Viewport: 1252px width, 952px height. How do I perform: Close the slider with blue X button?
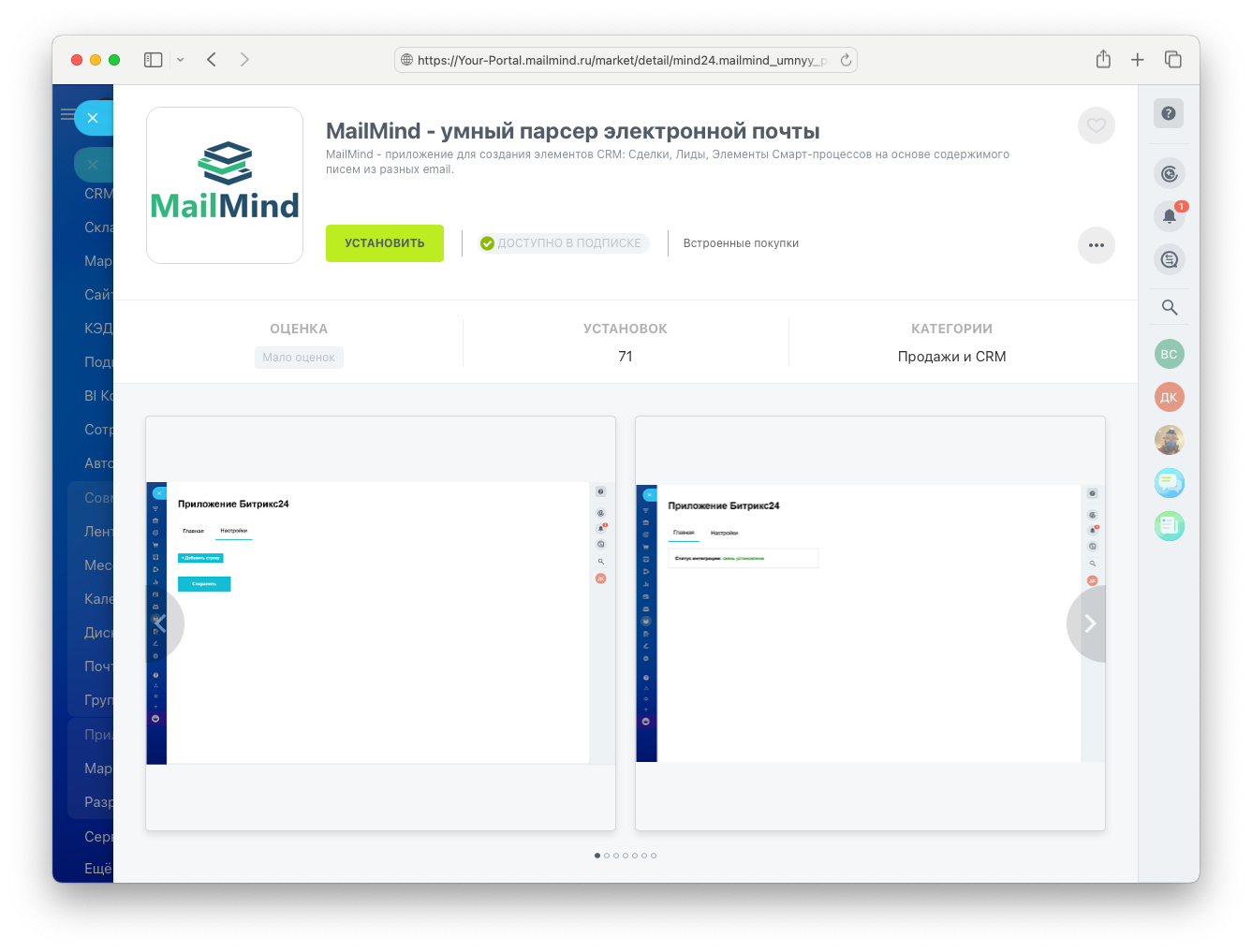click(93, 118)
